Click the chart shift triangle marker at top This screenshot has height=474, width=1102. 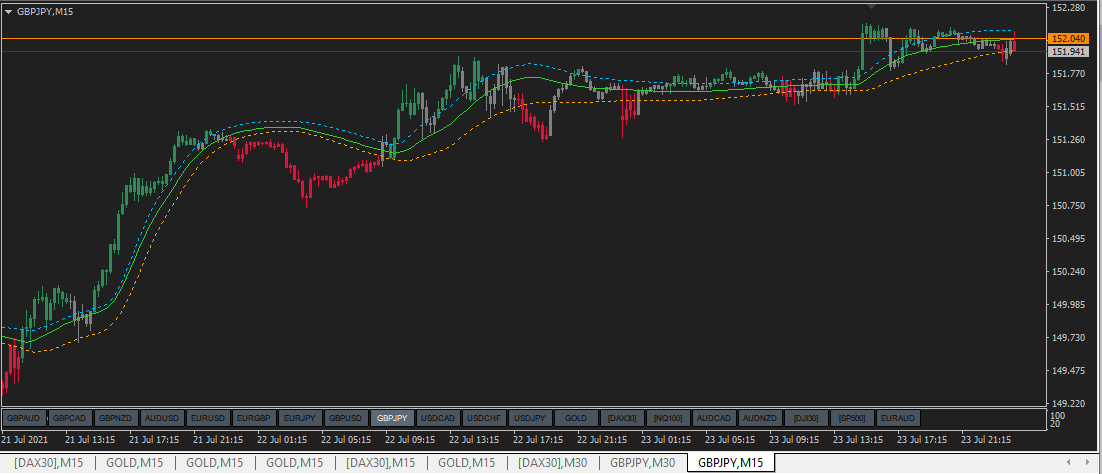(x=872, y=6)
